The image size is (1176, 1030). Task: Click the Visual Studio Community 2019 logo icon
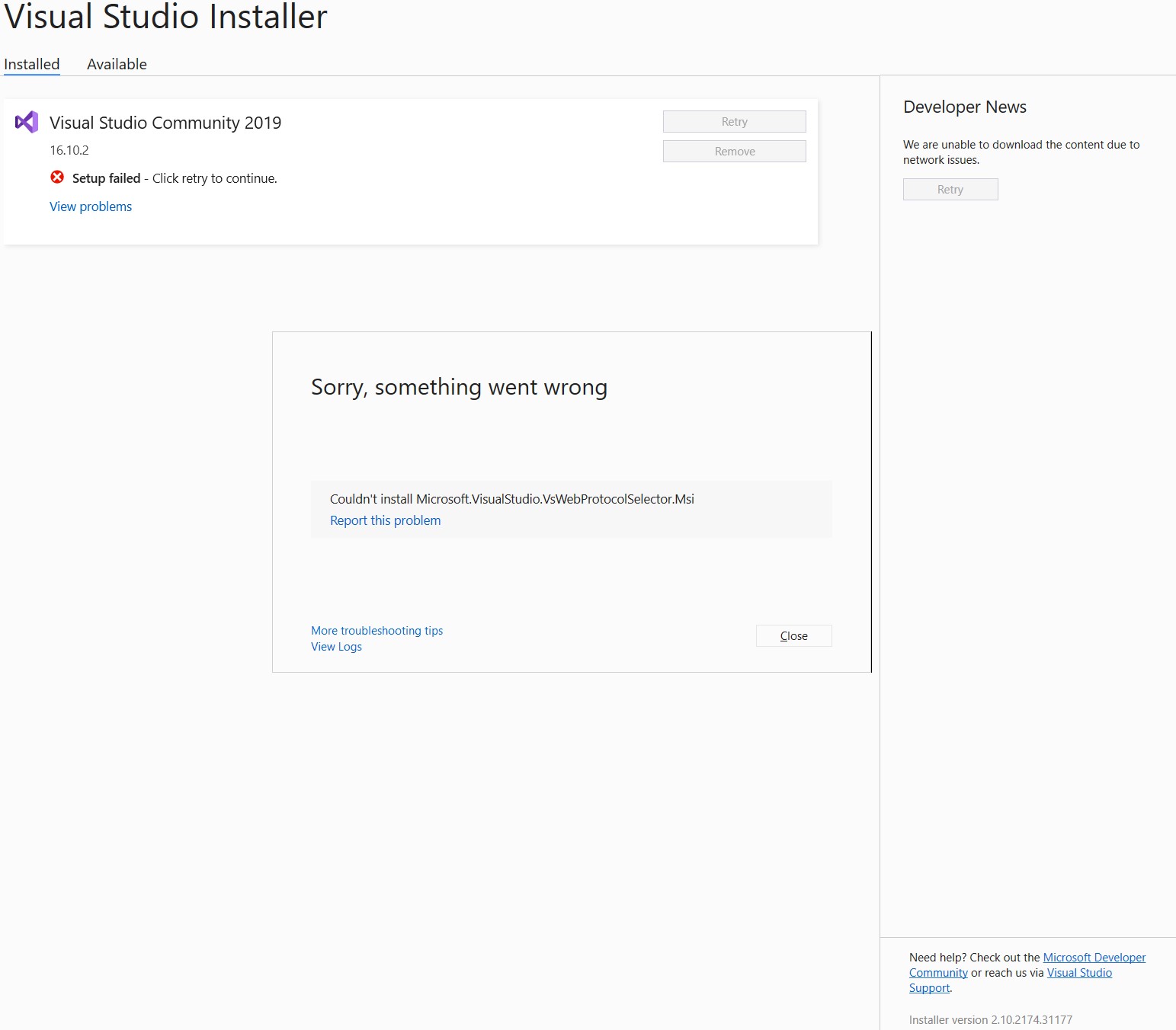[27, 122]
